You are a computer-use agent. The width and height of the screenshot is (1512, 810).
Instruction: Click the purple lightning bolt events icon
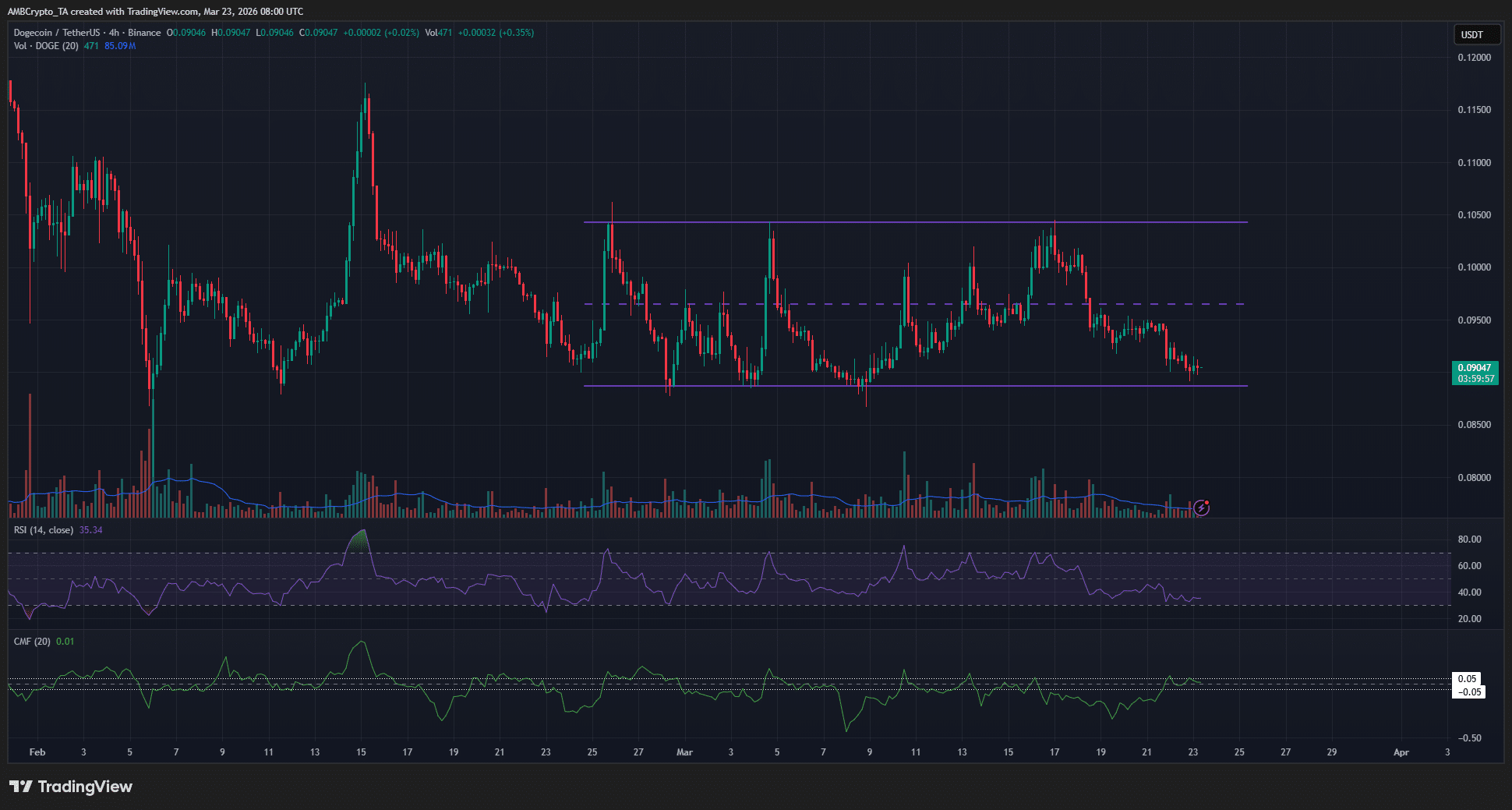[x=1202, y=508]
